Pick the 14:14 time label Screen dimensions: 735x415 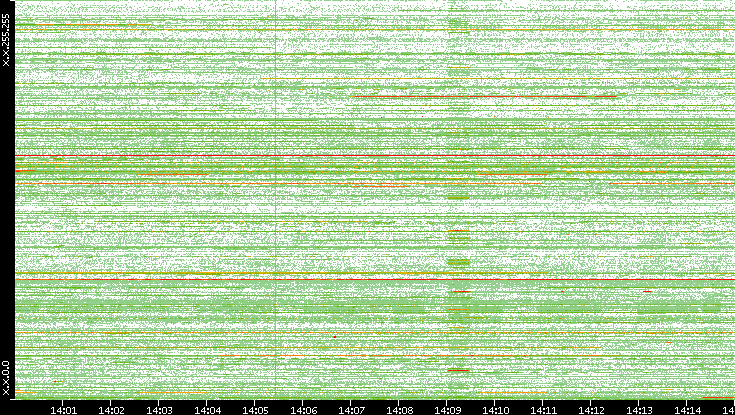coord(687,411)
